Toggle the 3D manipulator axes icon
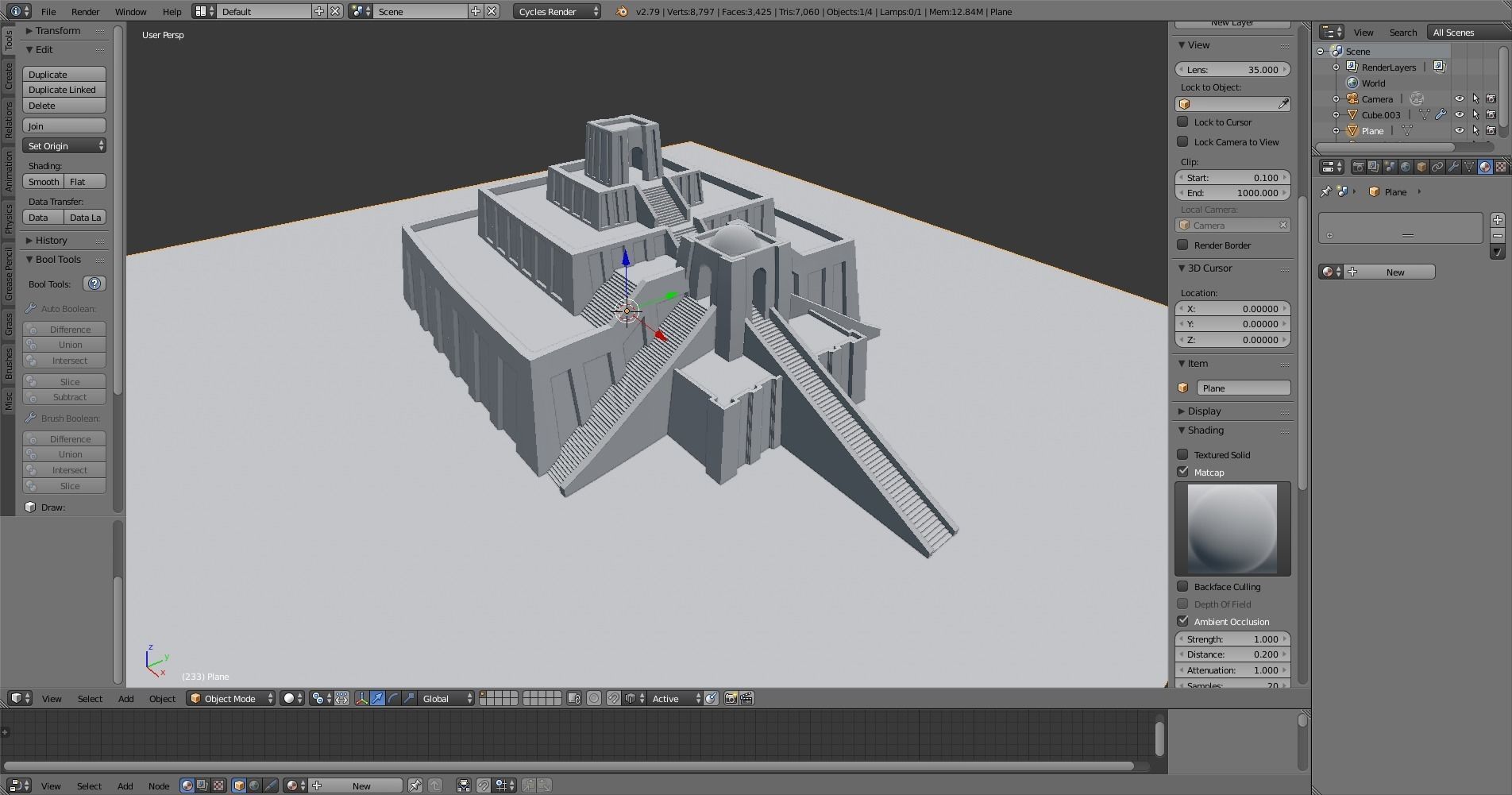Image resolution: width=1512 pixels, height=795 pixels. 361,698
